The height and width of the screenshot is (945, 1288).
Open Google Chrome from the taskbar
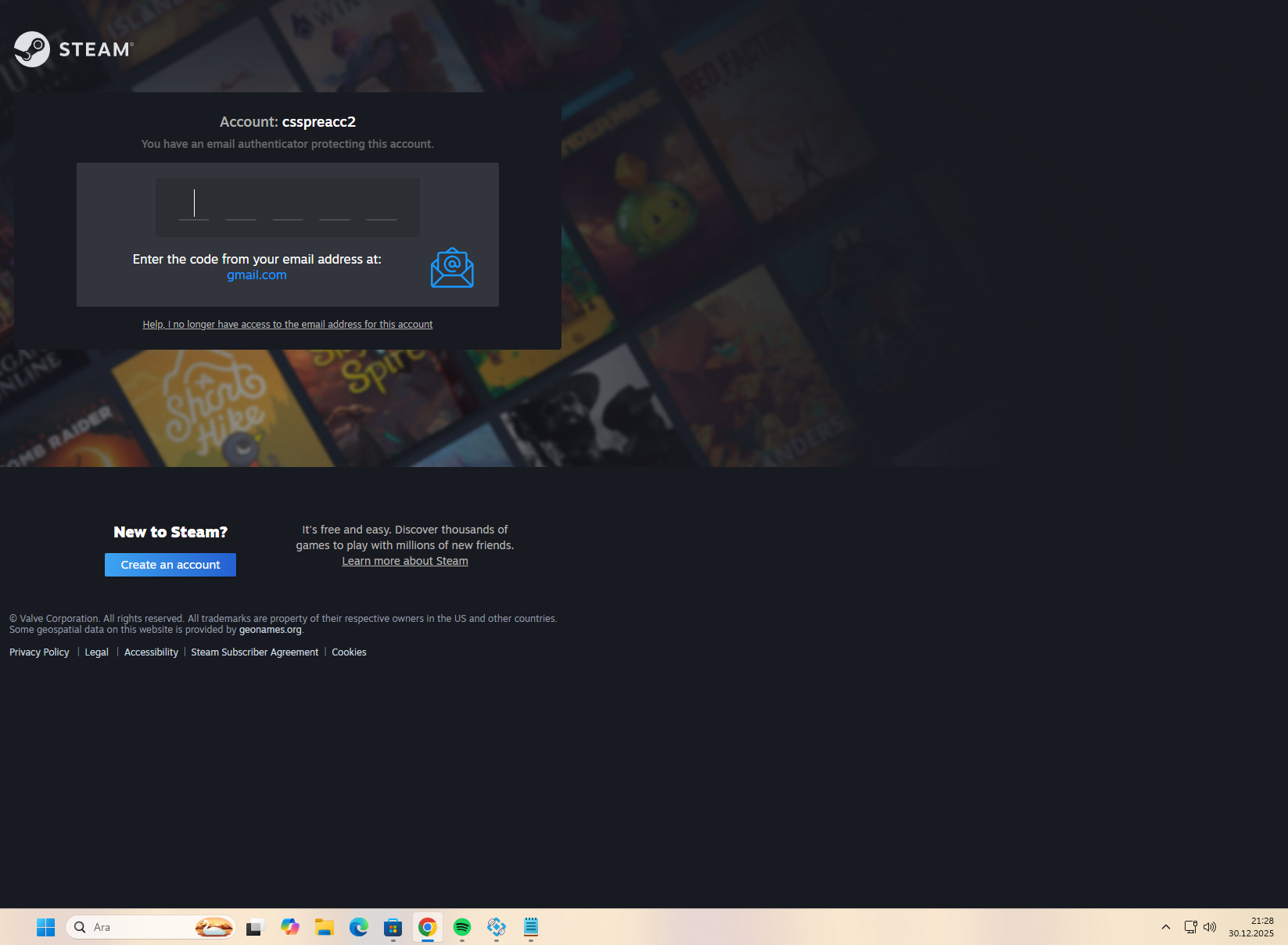click(x=428, y=927)
